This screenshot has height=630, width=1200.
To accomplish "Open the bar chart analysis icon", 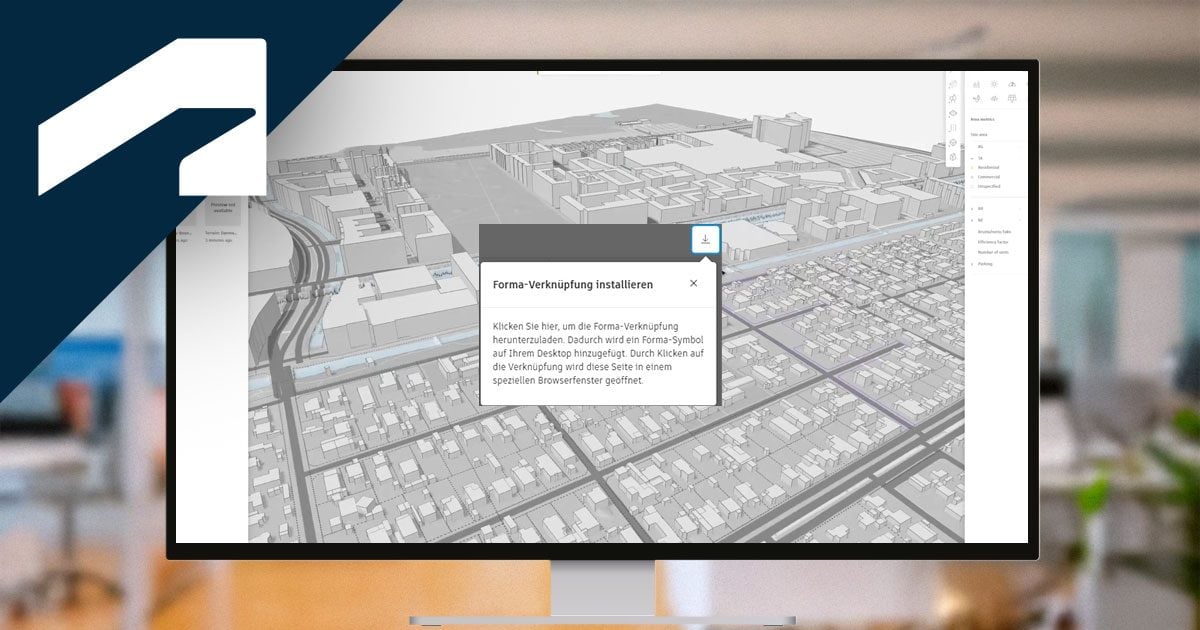I will pos(976,84).
